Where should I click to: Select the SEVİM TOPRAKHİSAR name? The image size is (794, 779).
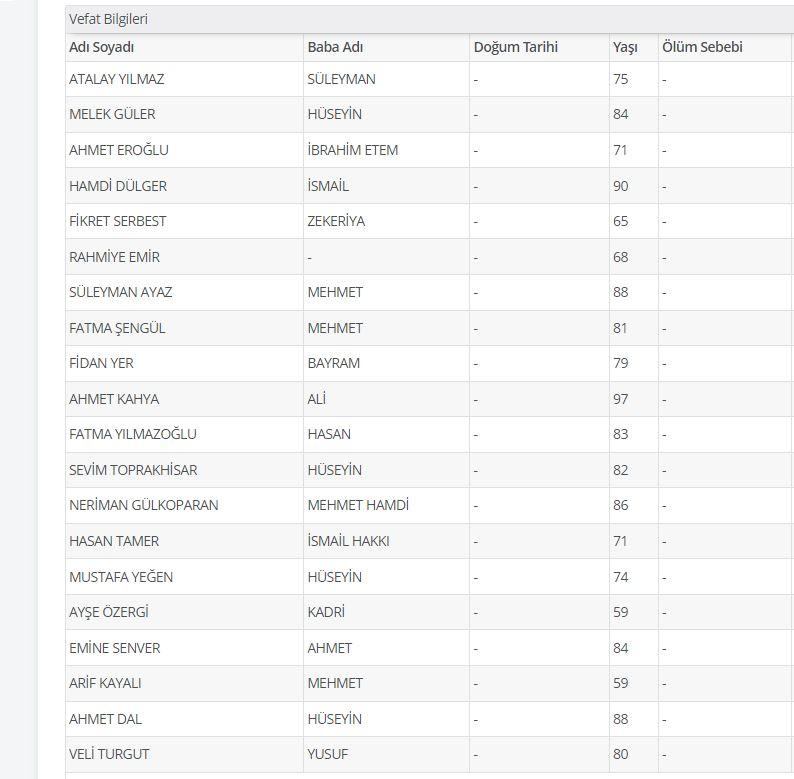[133, 470]
